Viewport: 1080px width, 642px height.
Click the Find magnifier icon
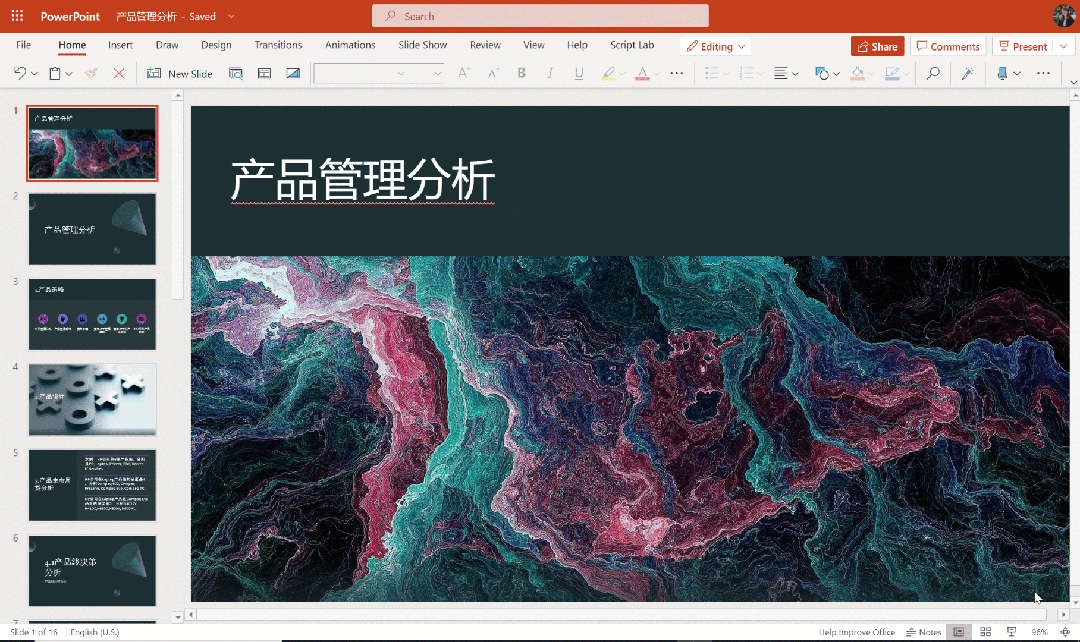933,73
